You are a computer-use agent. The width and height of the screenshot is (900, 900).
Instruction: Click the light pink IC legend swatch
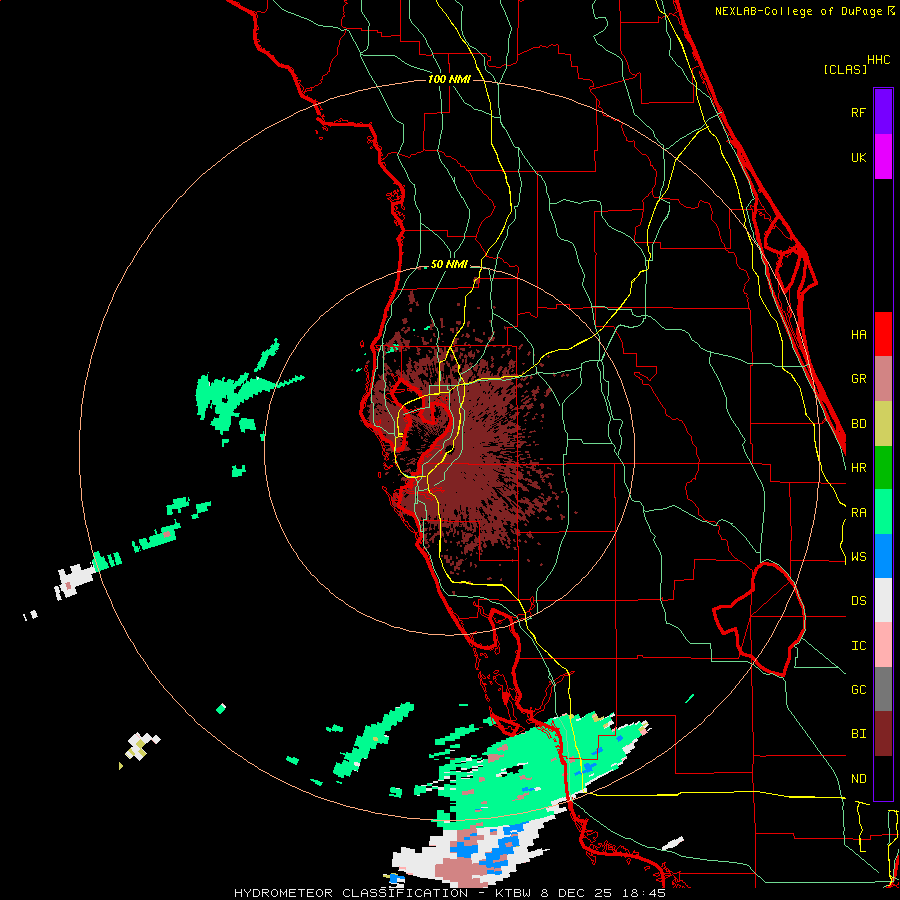[883, 645]
